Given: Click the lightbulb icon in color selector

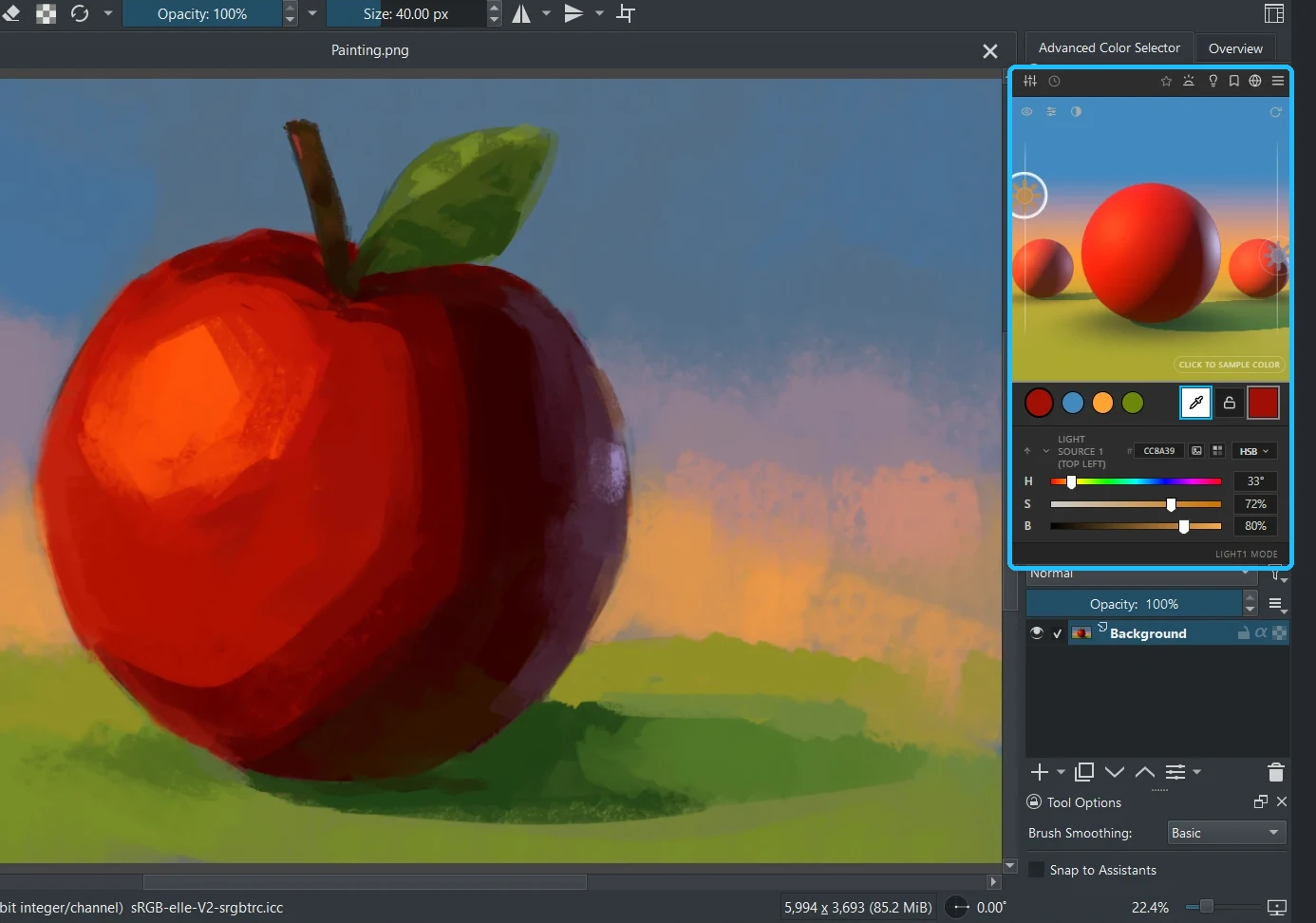Looking at the screenshot, I should pyautogui.click(x=1213, y=81).
